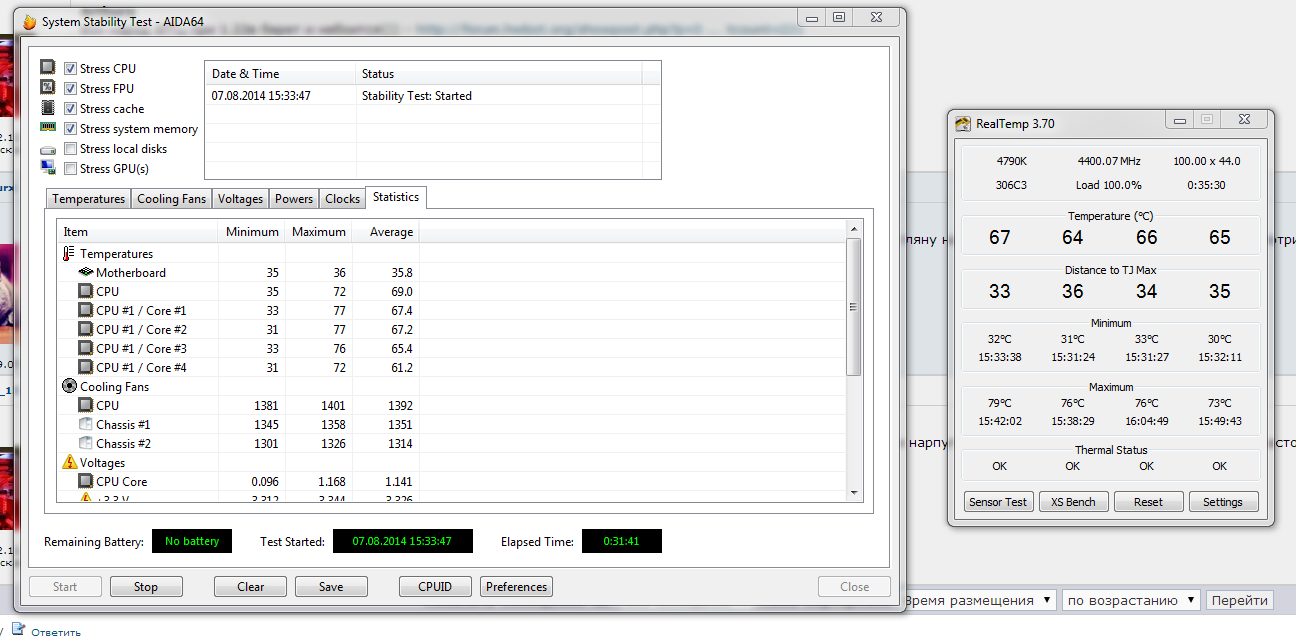Image resolution: width=1296 pixels, height=644 pixels.
Task: Click the Minimum column header
Action: tap(252, 232)
